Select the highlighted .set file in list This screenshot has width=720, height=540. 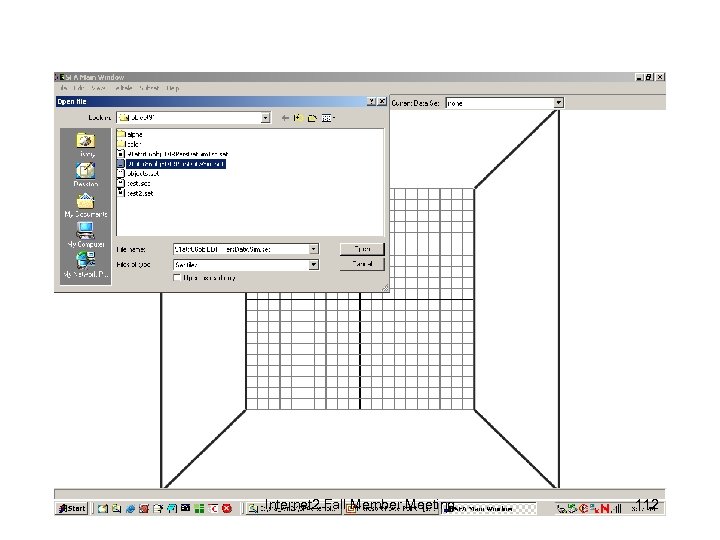(x=171, y=164)
